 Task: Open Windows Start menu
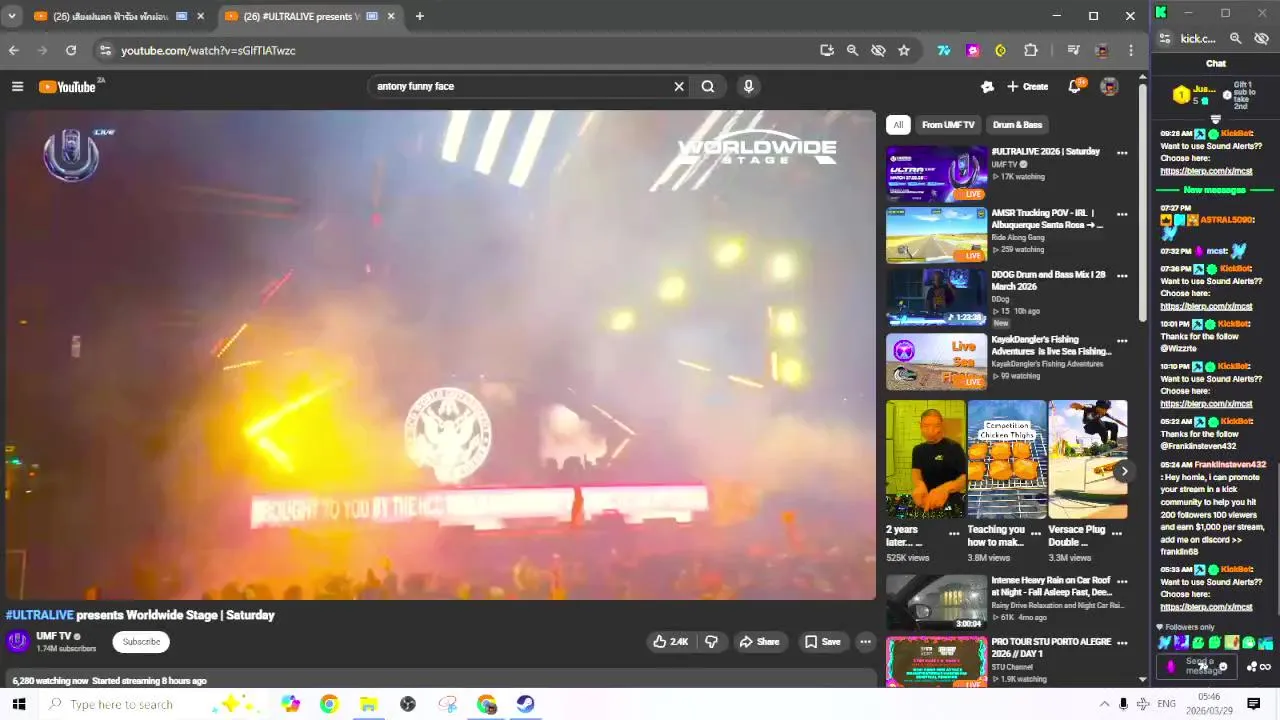pos(18,704)
